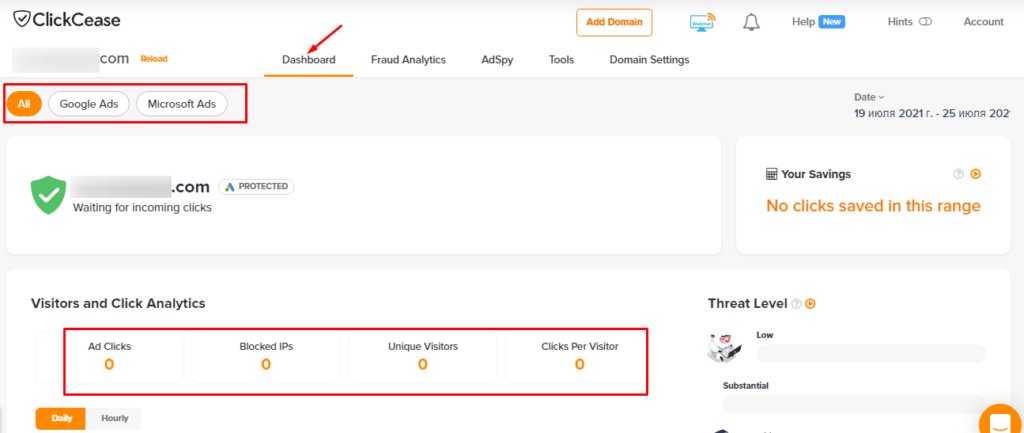The image size is (1024, 433).
Task: Filter by Microsoft Ads
Action: [x=182, y=104]
